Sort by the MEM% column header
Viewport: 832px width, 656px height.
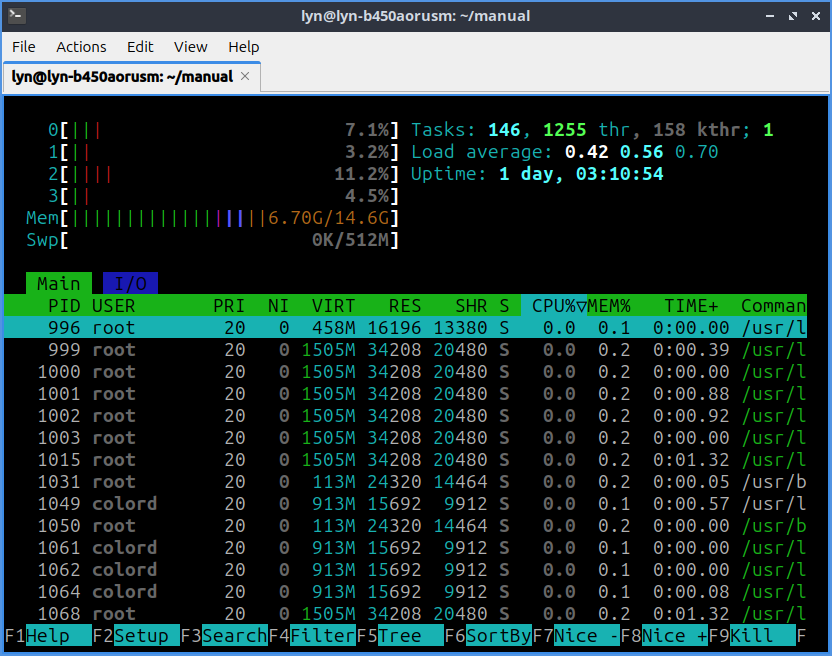tap(610, 306)
